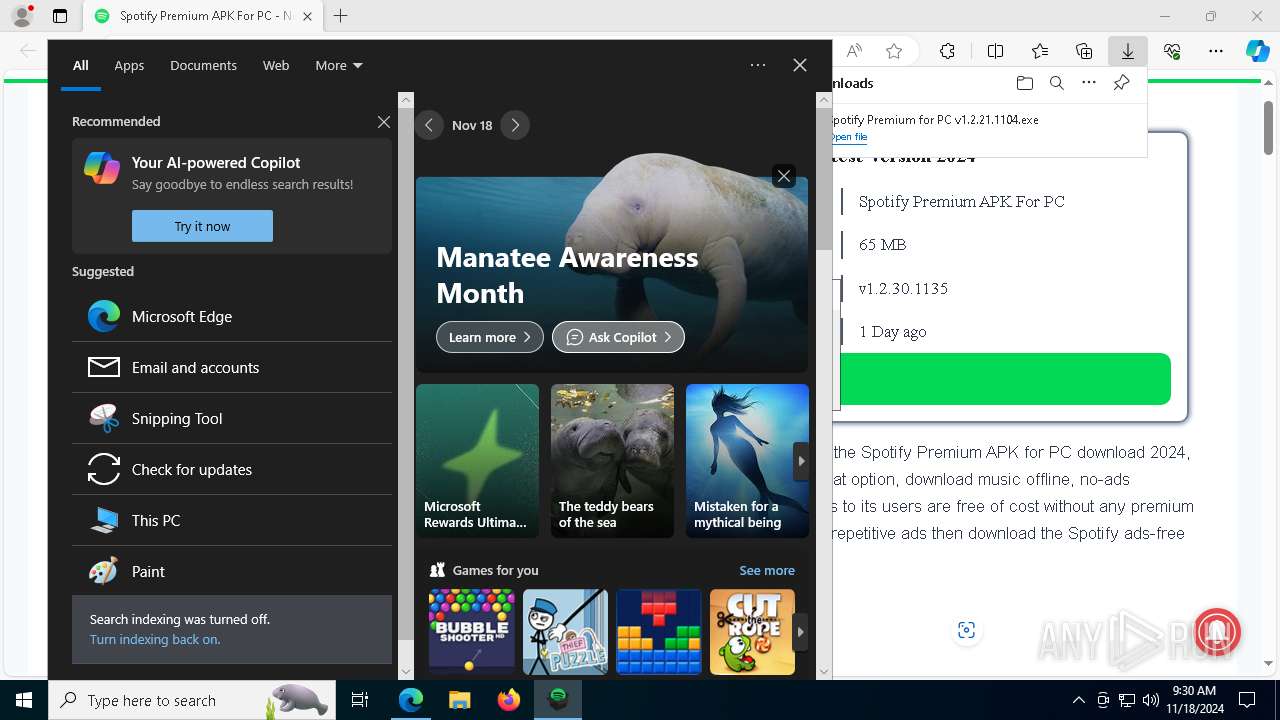Viewport: 1280px width, 720px height.
Task: Open search panel options ellipsis menu
Action: (x=758, y=65)
